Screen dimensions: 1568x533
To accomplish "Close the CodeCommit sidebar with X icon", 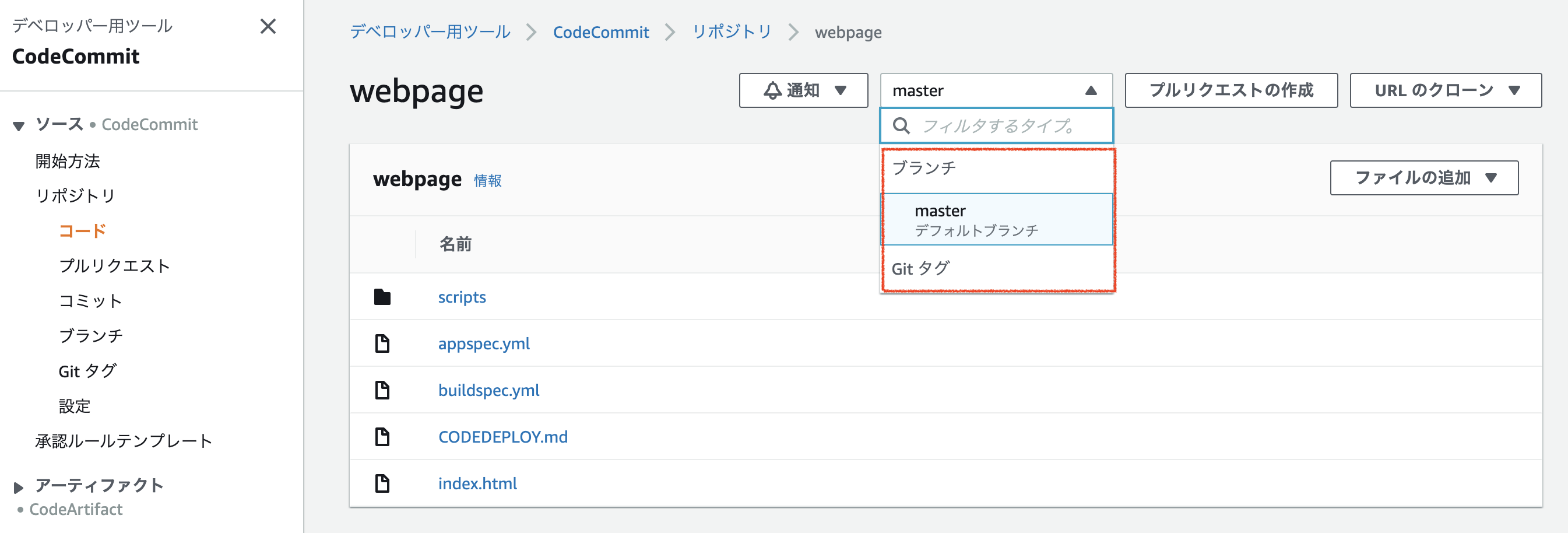I will [x=268, y=26].
